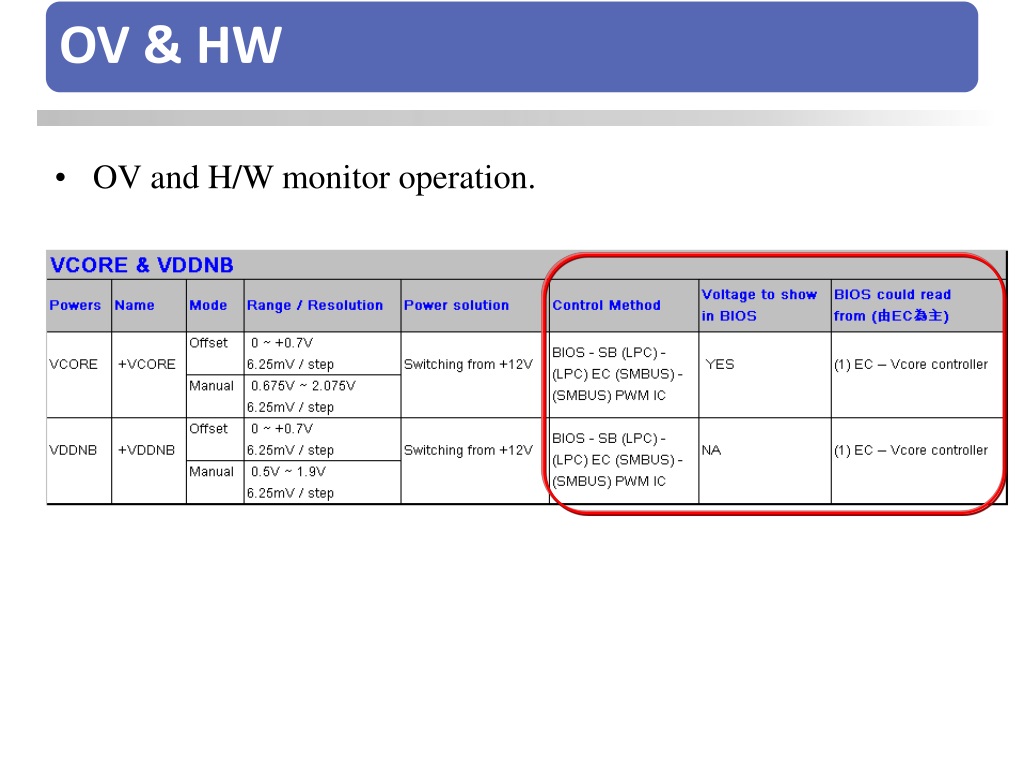Select '(1) EC – Vcore controller' in VDDNB row

(911, 451)
